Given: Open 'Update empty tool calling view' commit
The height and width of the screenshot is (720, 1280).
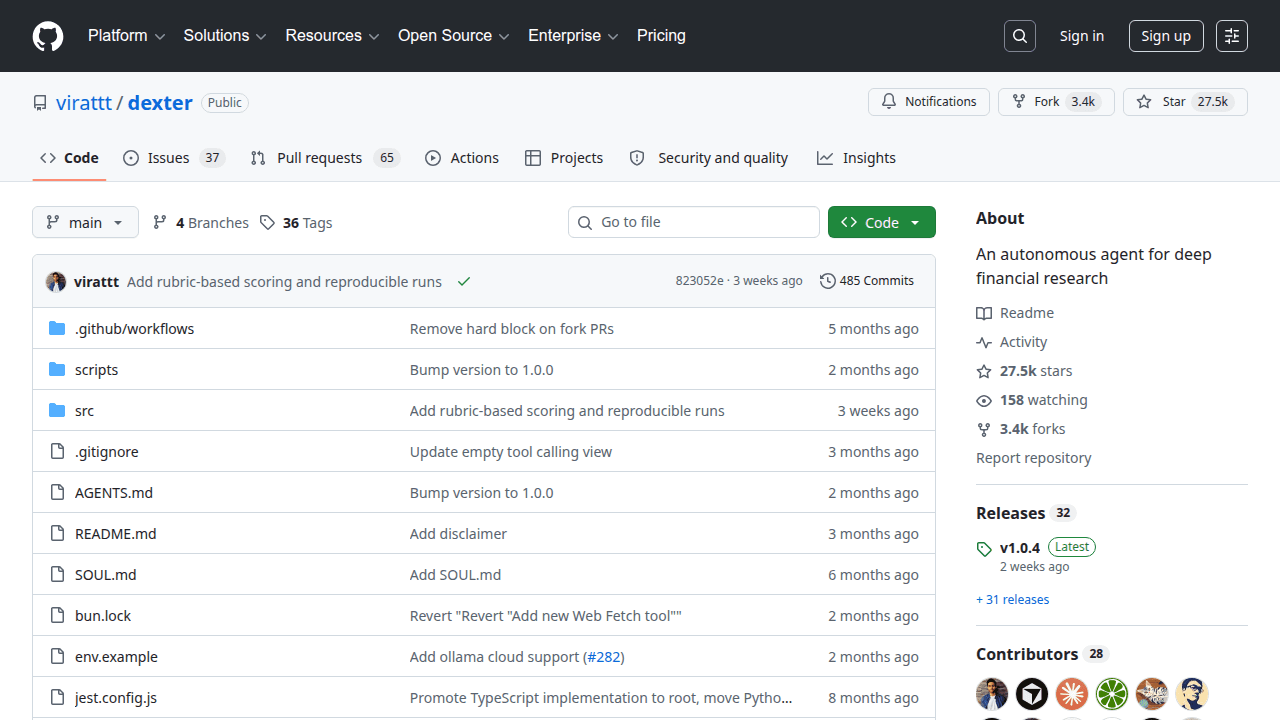Looking at the screenshot, I should (x=511, y=452).
